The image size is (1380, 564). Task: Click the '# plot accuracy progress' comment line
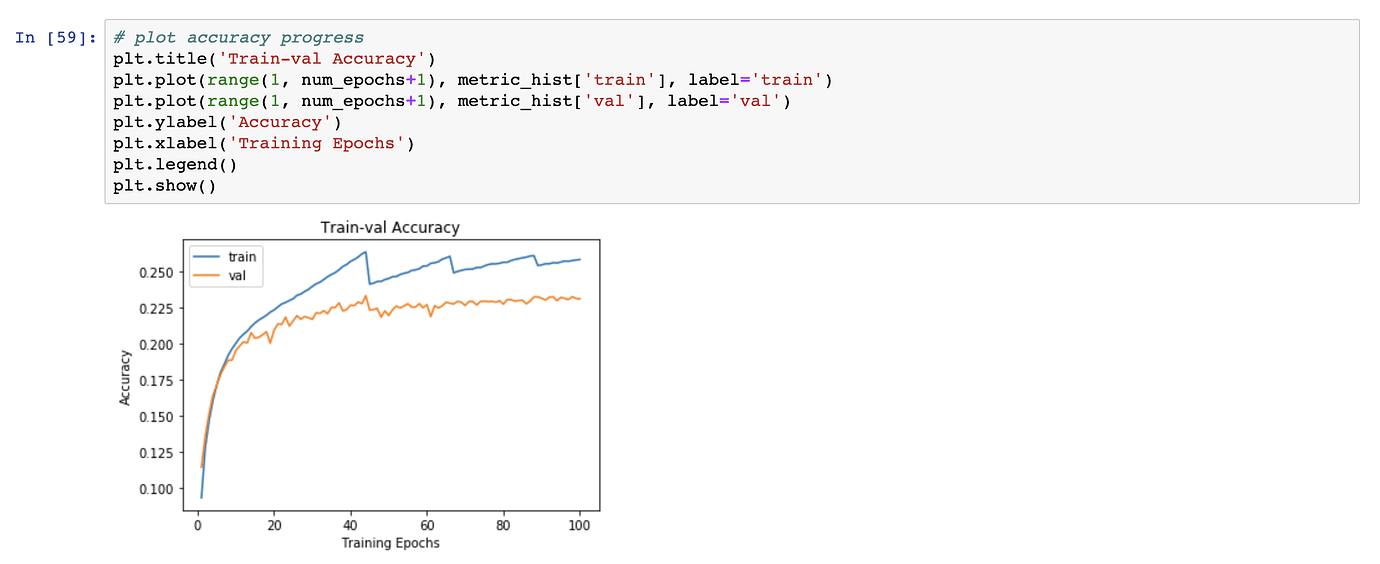pos(238,38)
